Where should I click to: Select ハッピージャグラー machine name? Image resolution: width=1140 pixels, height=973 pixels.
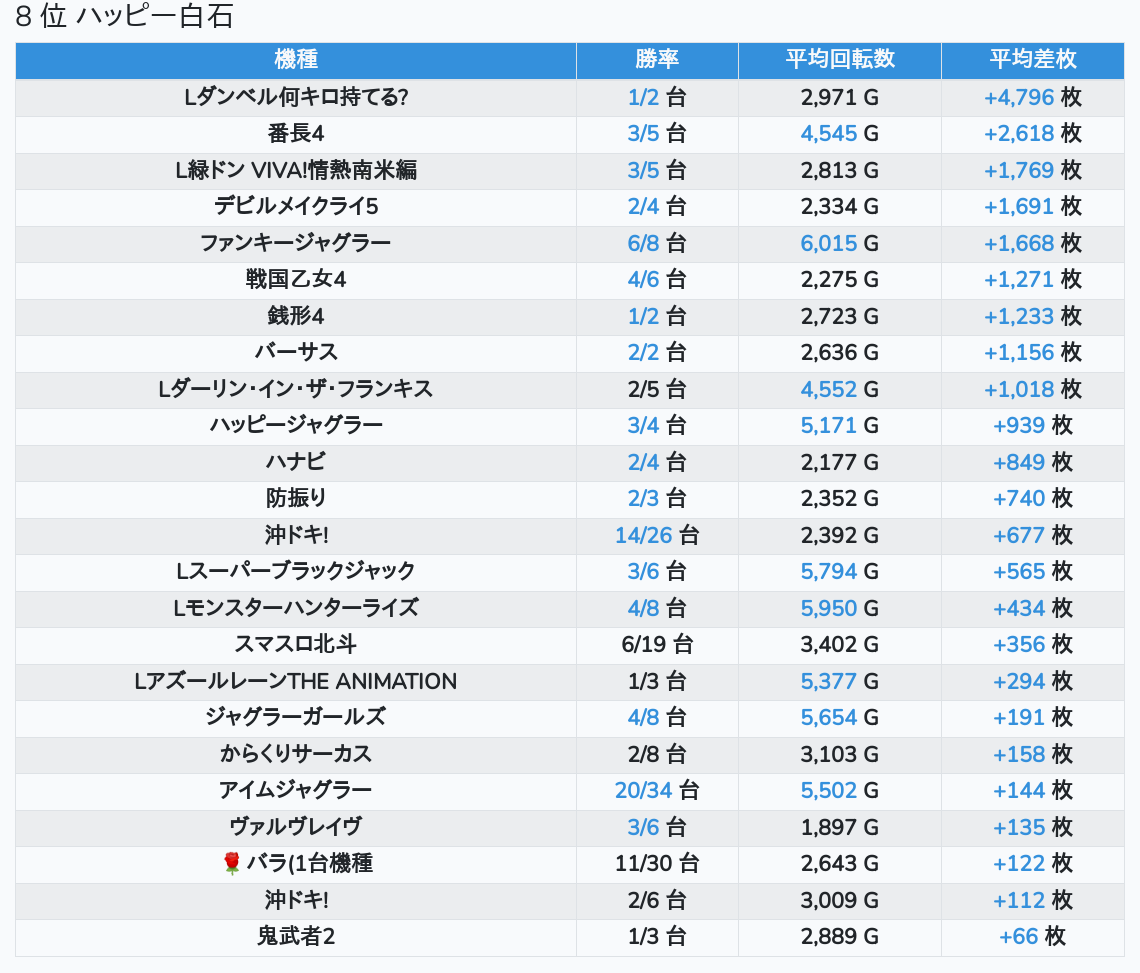[296, 425]
